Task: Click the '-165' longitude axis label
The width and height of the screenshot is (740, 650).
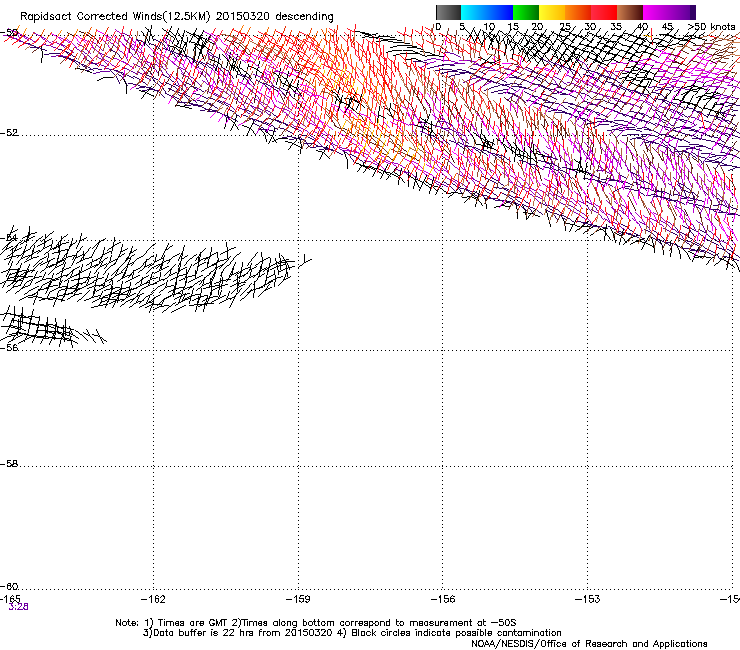Action: pyautogui.click(x=10, y=599)
